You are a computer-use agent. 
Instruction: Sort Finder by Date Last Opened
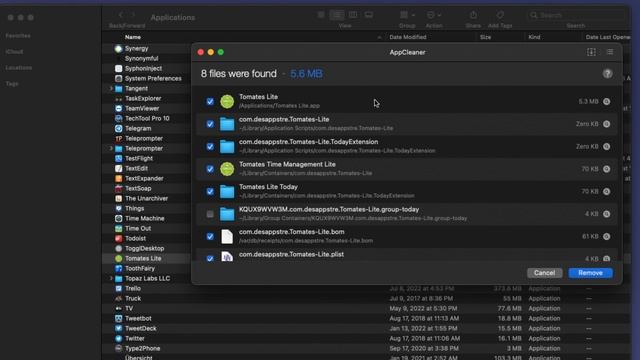pyautogui.click(x=608, y=37)
